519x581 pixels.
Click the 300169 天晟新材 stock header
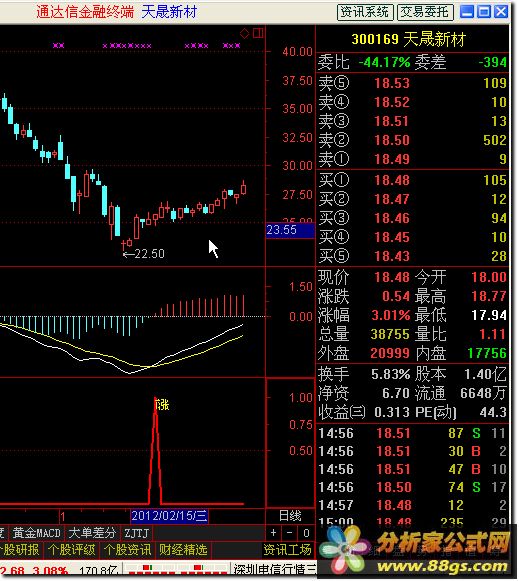(408, 39)
